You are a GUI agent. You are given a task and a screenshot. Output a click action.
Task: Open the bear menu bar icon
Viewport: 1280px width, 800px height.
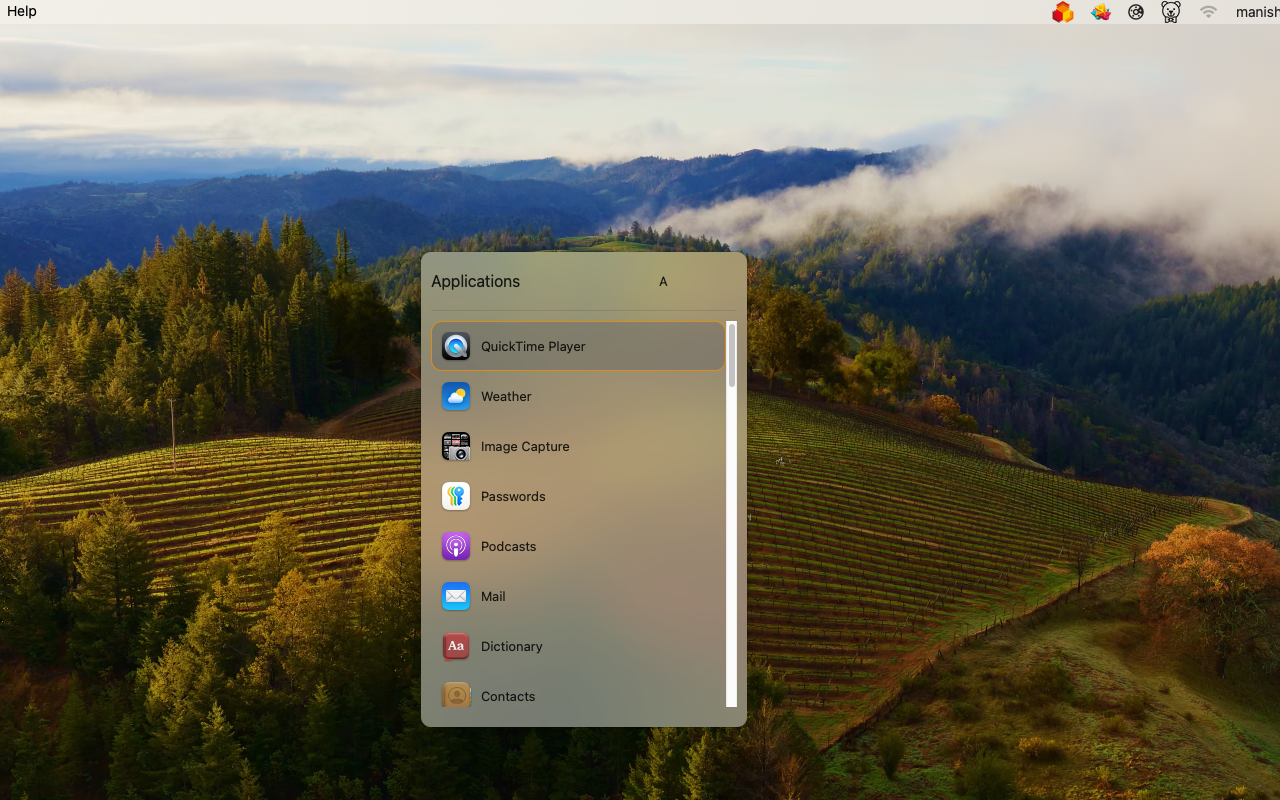1171,12
